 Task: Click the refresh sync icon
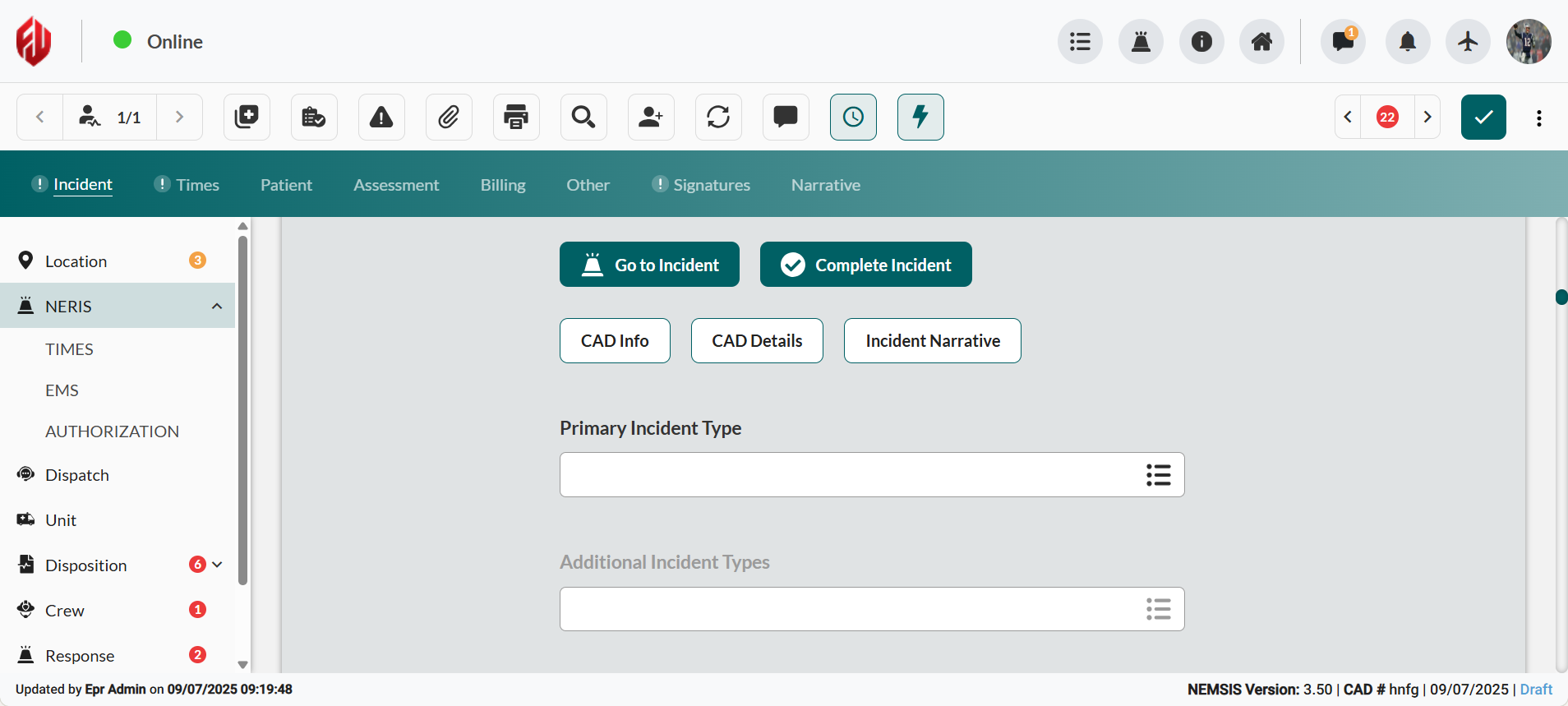tap(718, 118)
